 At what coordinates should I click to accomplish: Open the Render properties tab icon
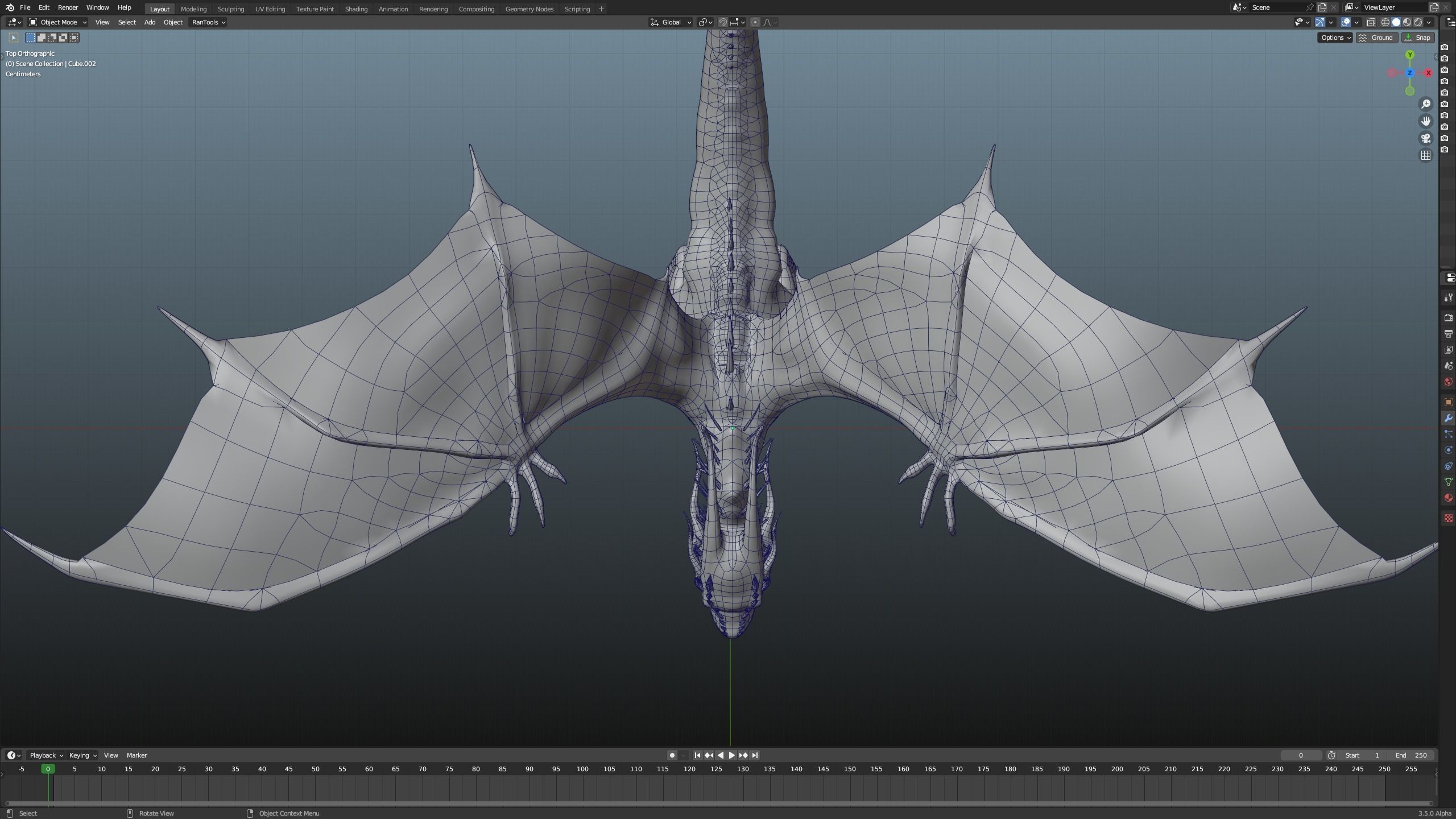pos(1449,317)
